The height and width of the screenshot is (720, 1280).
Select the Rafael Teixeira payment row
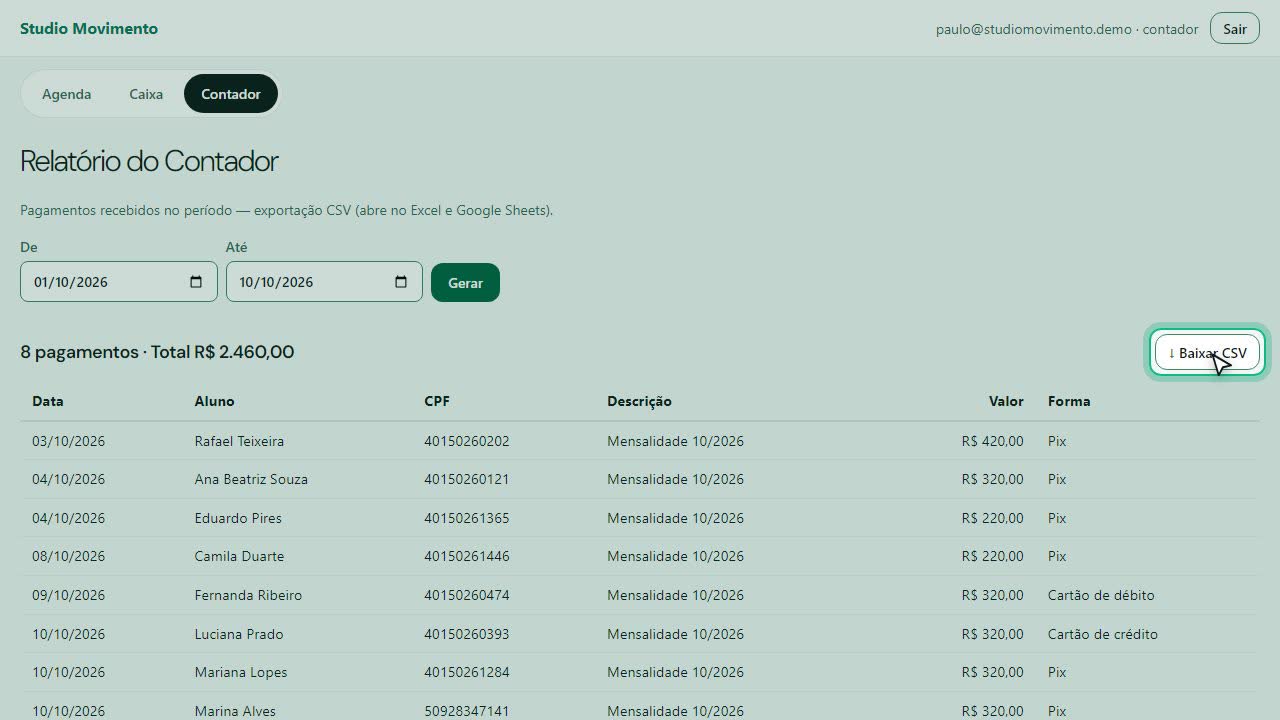click(x=639, y=441)
